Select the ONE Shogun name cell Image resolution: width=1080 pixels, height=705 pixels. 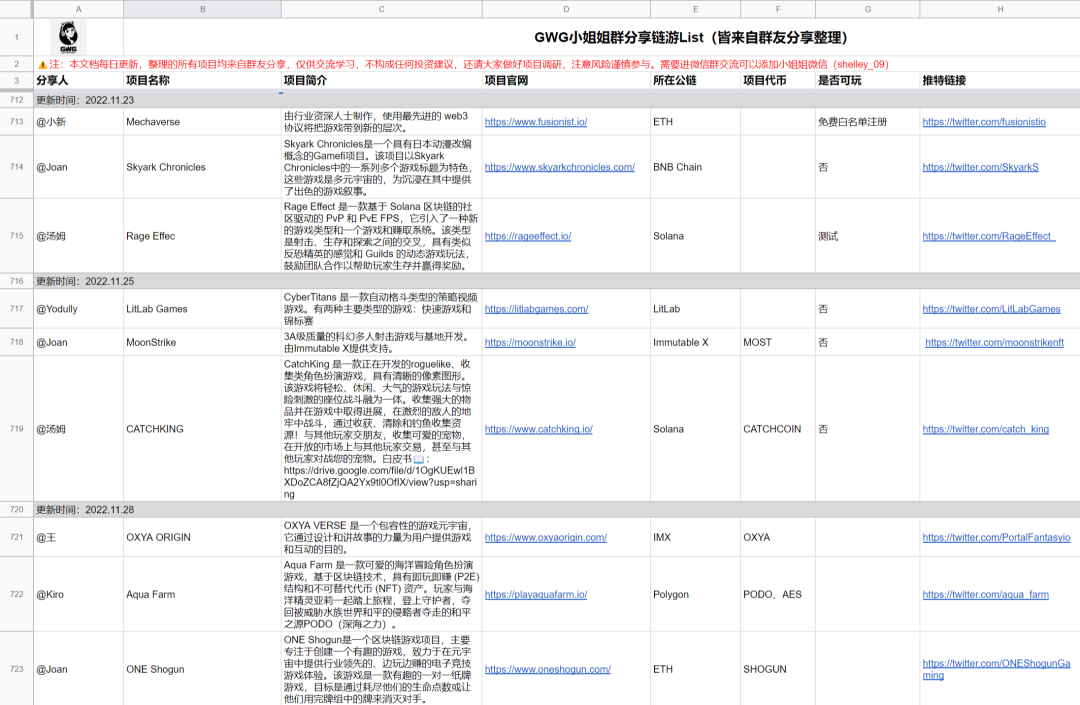pyautogui.click(x=202, y=669)
